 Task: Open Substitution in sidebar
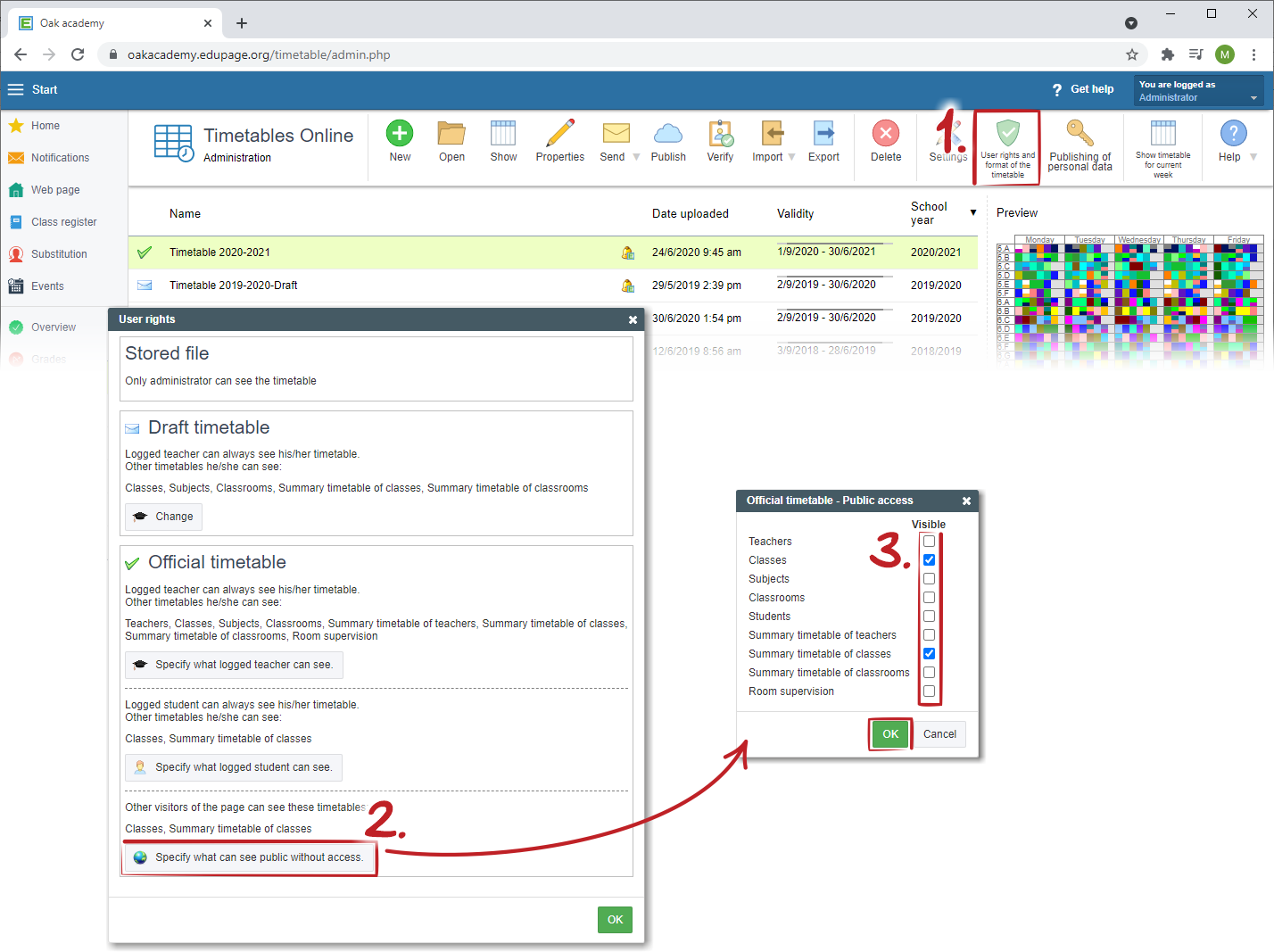[x=59, y=254]
